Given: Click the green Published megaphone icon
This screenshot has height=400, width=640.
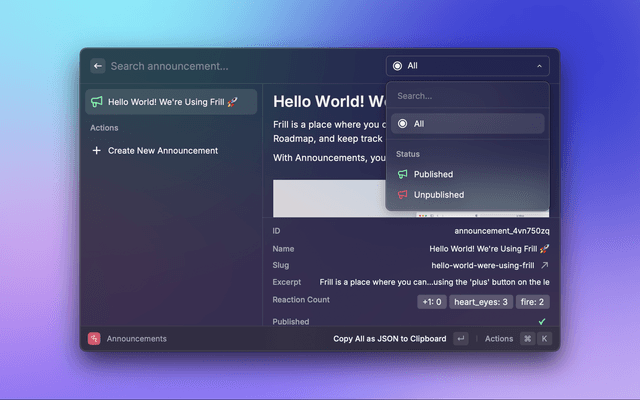Looking at the screenshot, I should [x=402, y=174].
